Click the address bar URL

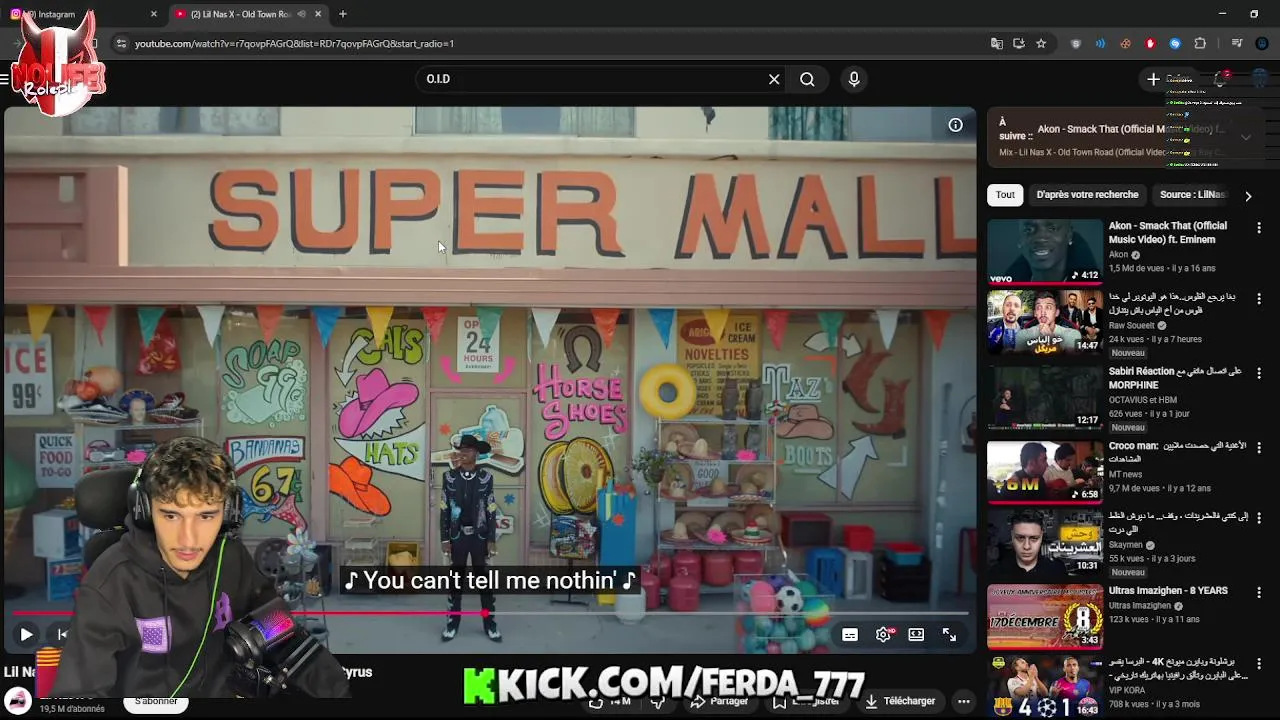[295, 43]
